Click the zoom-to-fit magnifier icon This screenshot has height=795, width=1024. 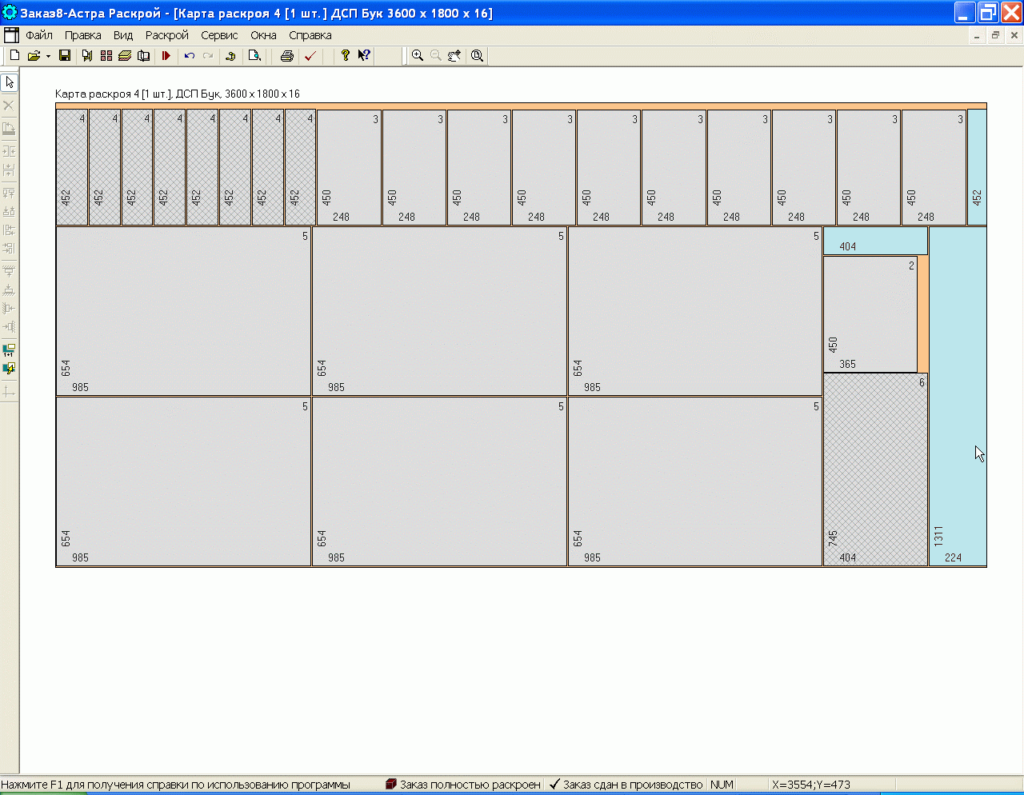477,56
